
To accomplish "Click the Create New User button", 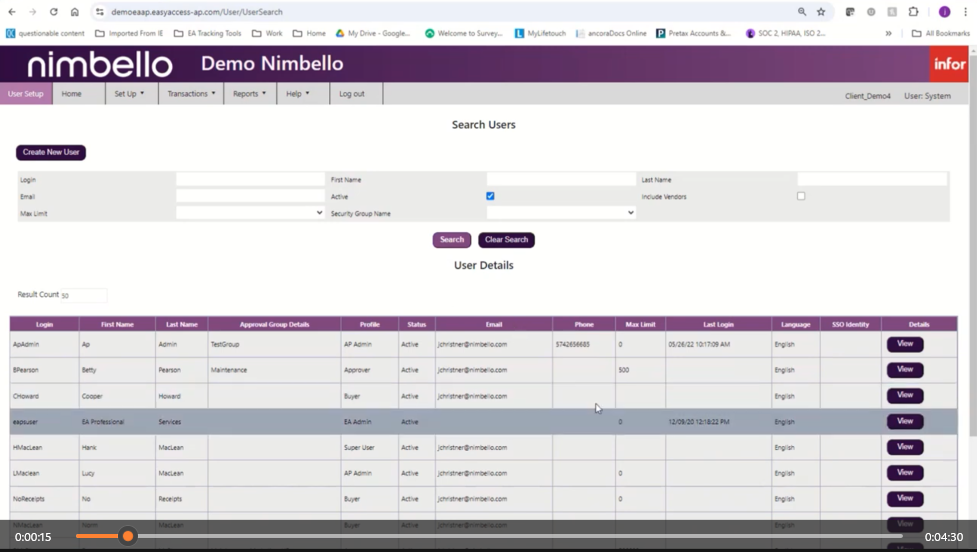I will click(x=51, y=152).
